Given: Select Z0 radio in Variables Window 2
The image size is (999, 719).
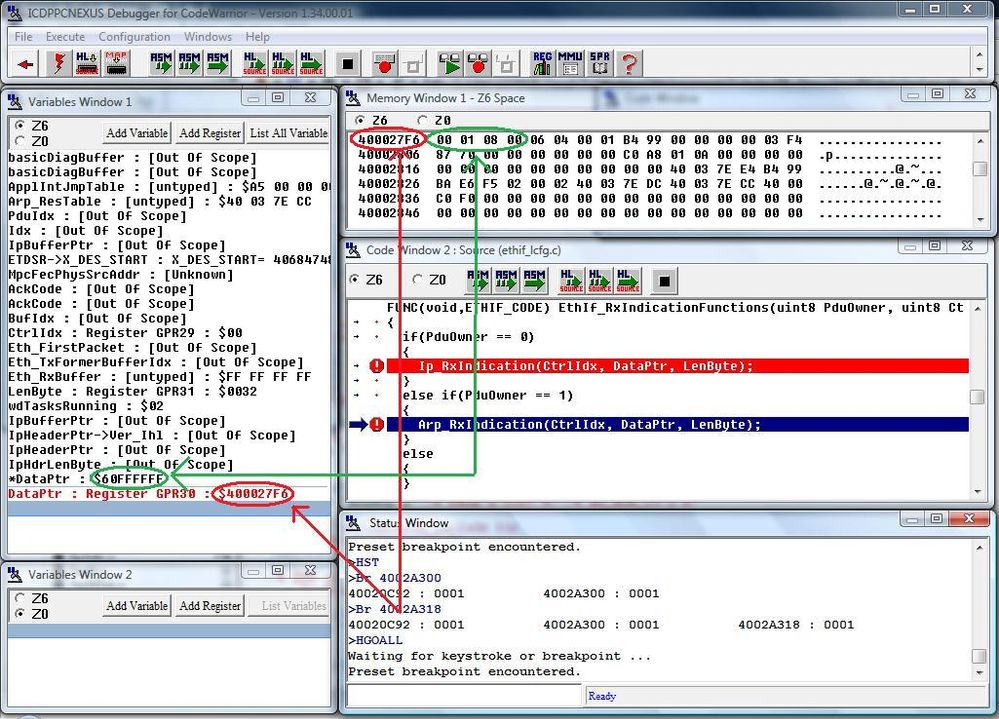Looking at the screenshot, I should (x=20, y=613).
